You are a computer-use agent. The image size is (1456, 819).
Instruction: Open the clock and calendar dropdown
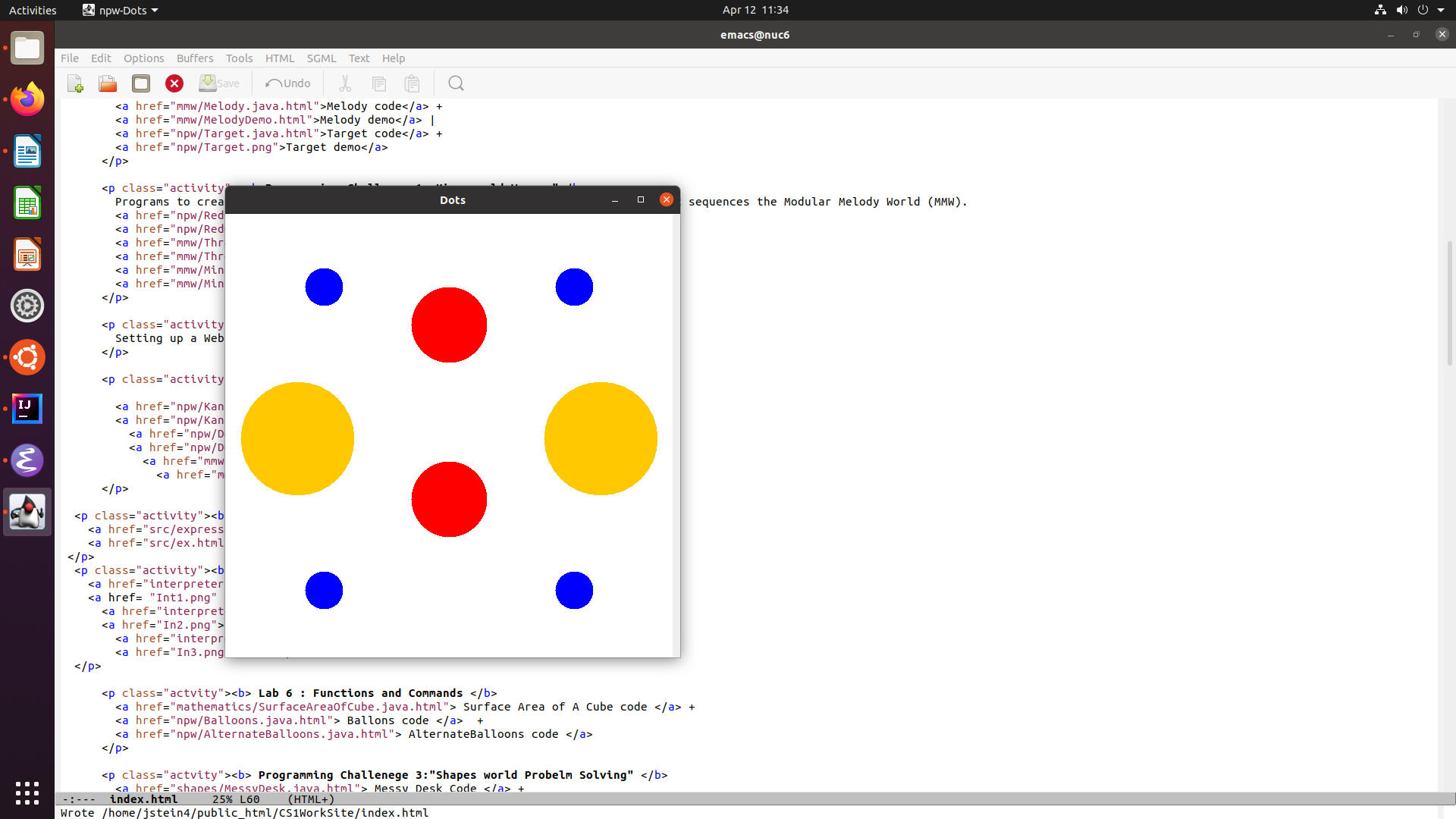tap(755, 10)
